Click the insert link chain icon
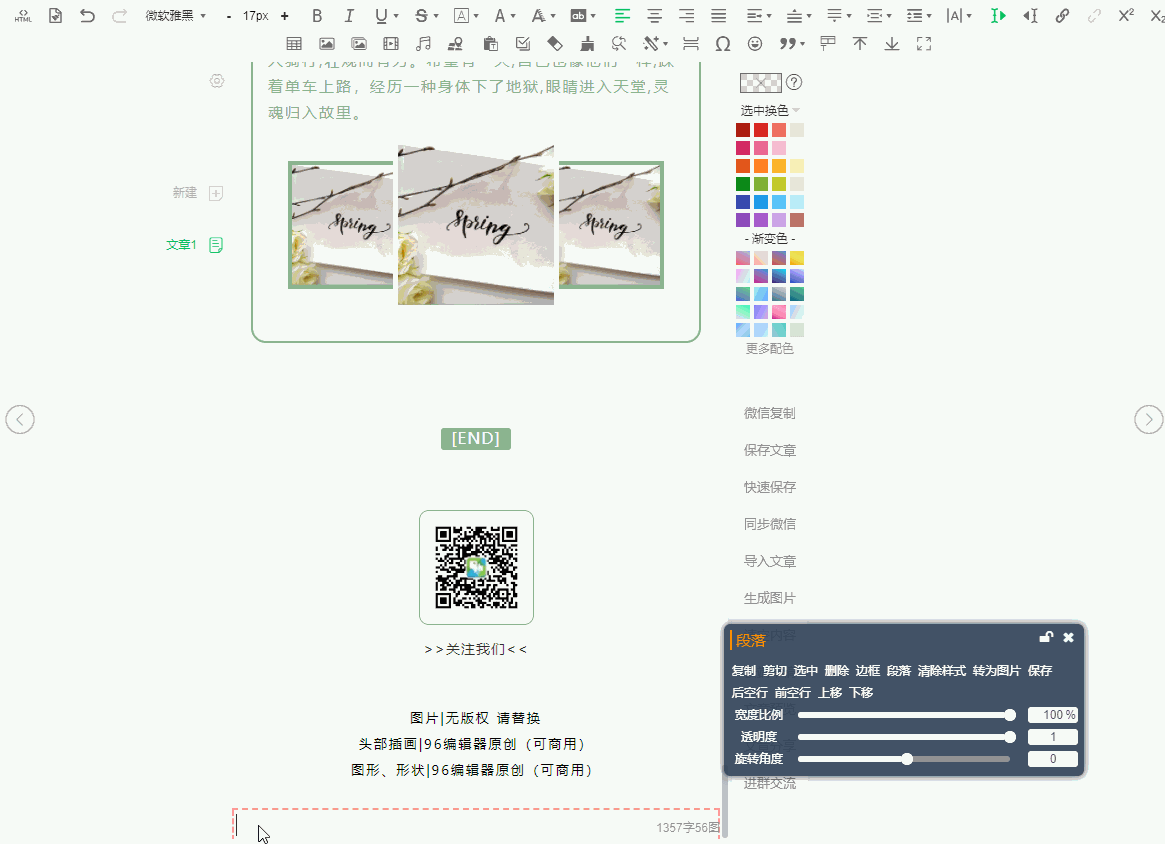 coord(1062,16)
